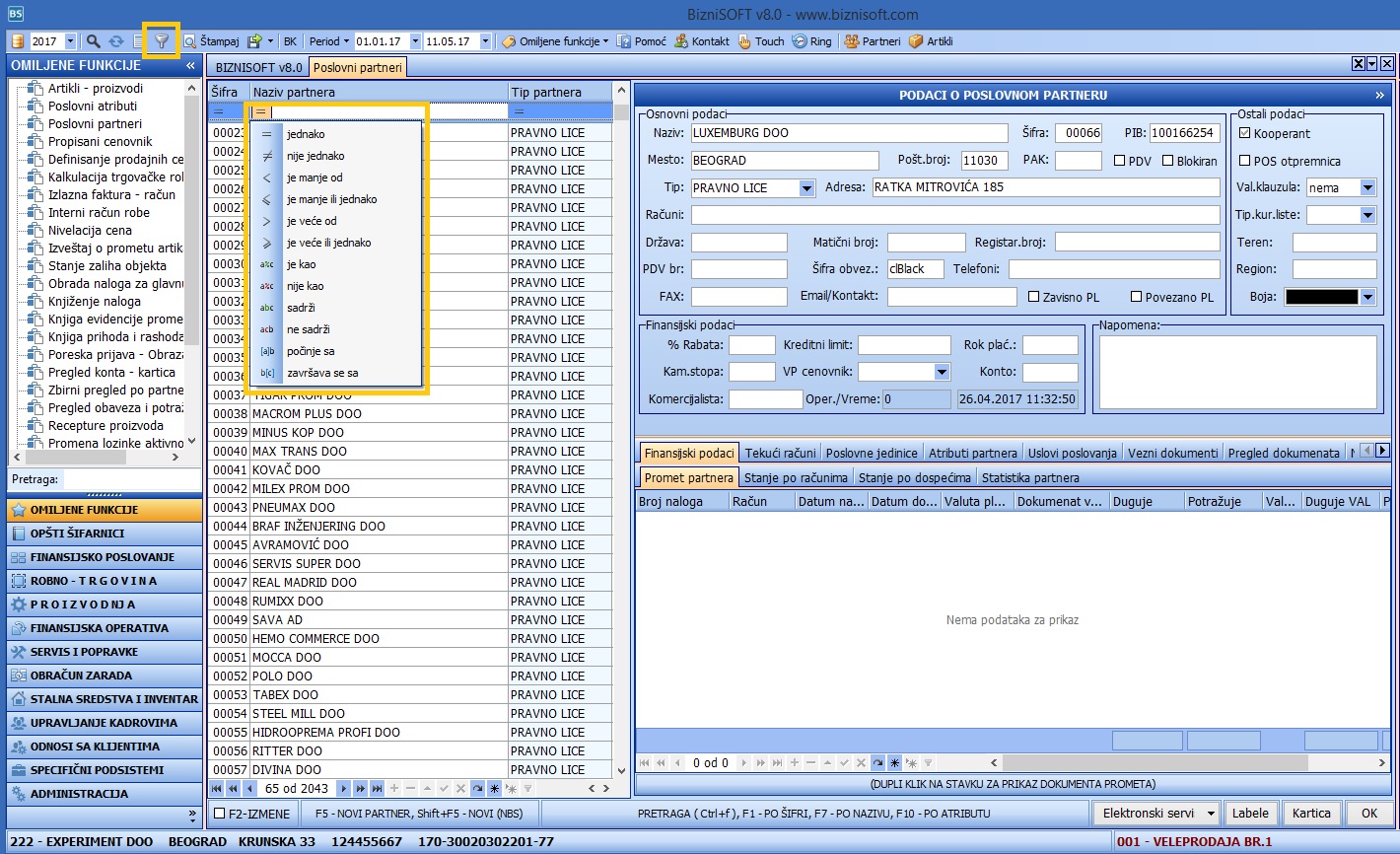Go to next record in partner list navigator
The image size is (1400, 854).
click(343, 789)
